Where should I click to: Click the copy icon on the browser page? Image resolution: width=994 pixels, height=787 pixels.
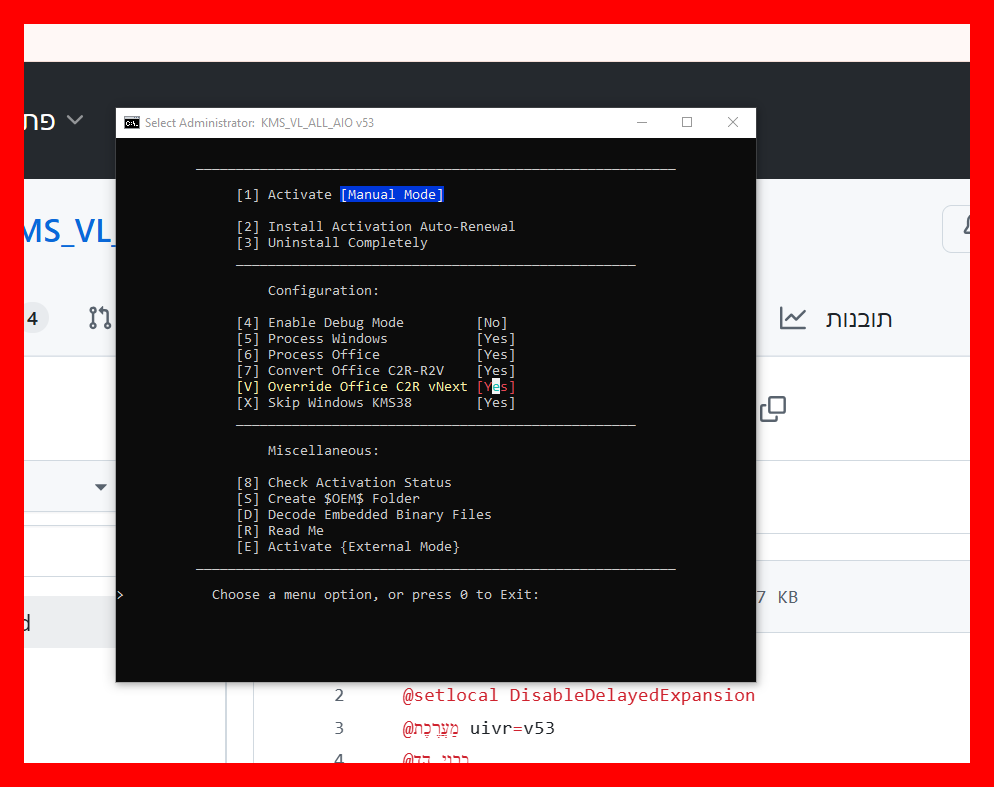[x=773, y=409]
